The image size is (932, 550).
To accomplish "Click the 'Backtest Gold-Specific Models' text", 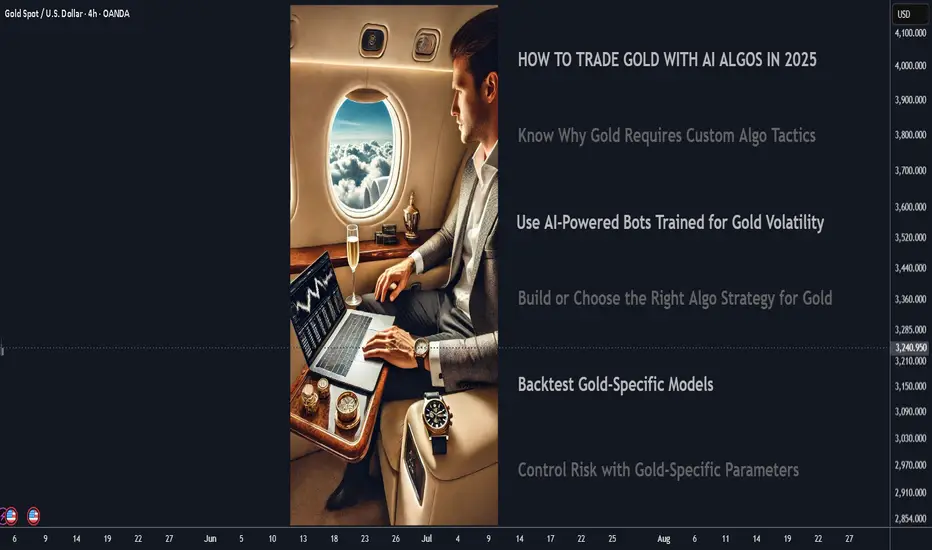I will (x=615, y=385).
